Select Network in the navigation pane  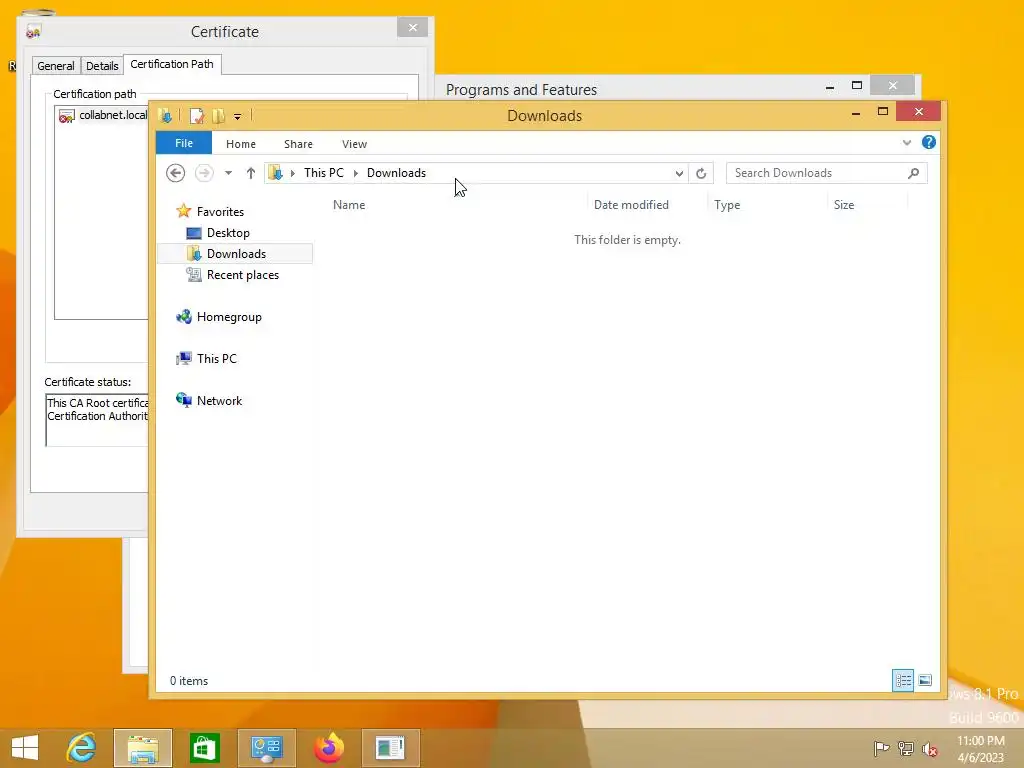tap(219, 401)
